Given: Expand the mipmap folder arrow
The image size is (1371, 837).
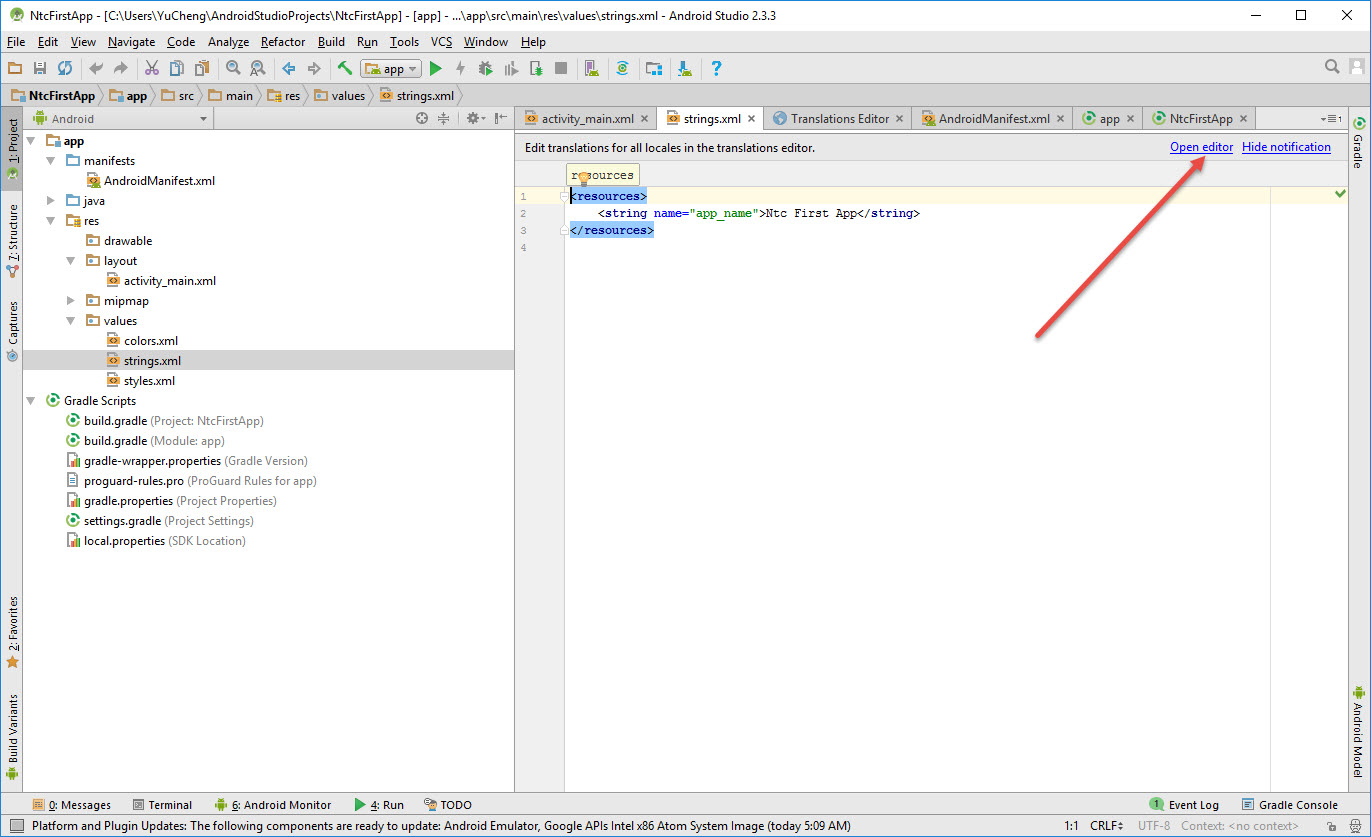Looking at the screenshot, I should 71,301.
